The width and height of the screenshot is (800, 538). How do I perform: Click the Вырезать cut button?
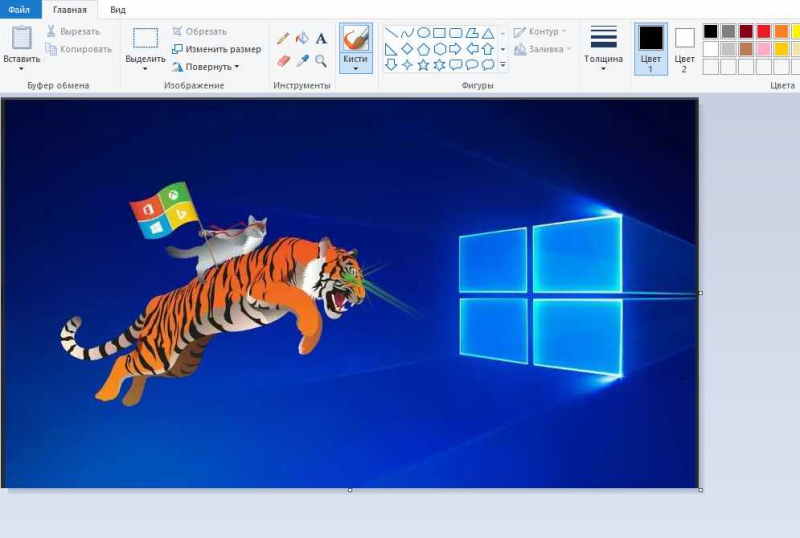73,32
